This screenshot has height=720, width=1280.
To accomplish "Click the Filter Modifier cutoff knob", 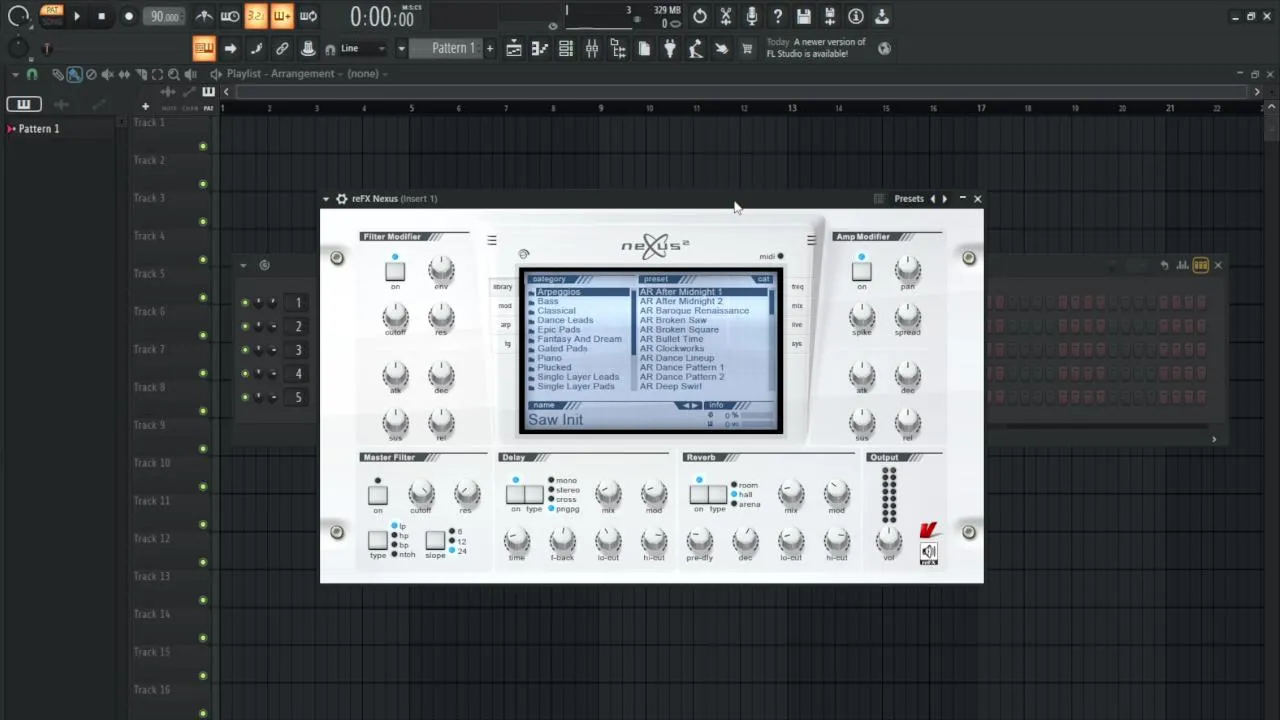I will point(395,316).
